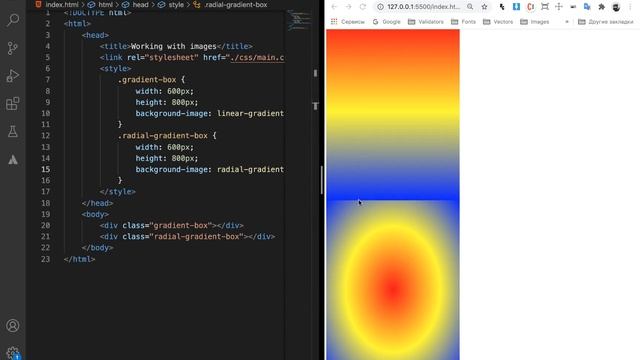Expand the bookmarks overflow chevron
This screenshot has height=360, width=640.
[x=567, y=22]
